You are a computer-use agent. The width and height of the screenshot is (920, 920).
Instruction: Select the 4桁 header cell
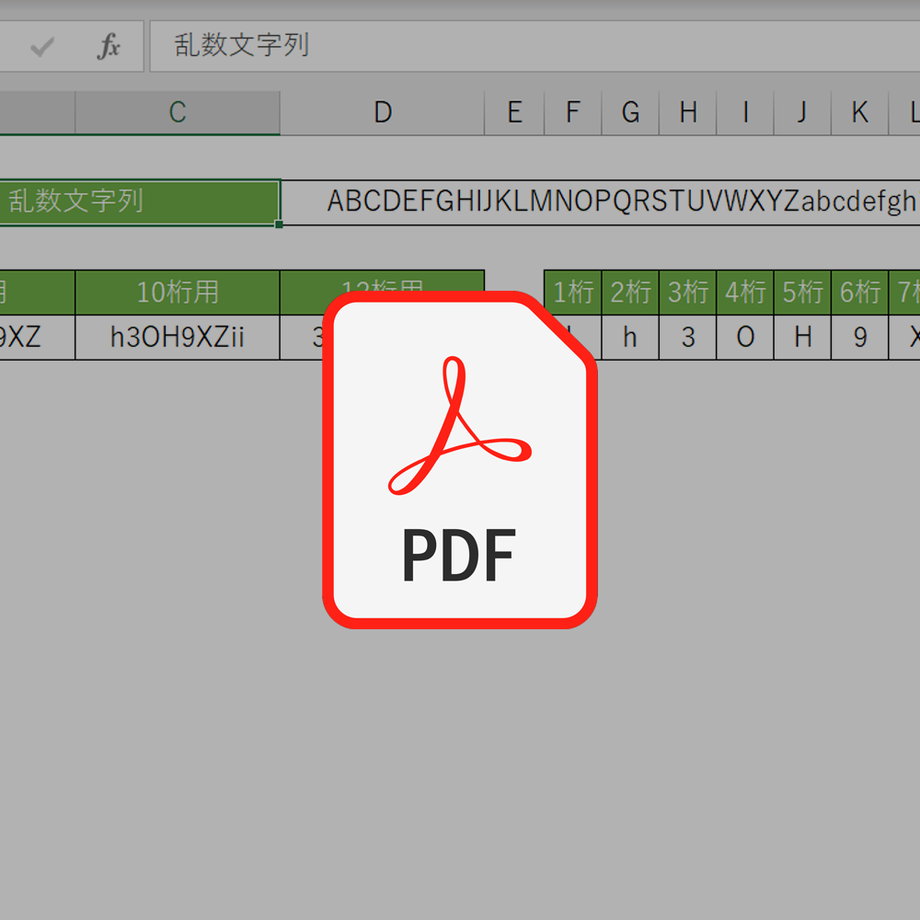745,292
